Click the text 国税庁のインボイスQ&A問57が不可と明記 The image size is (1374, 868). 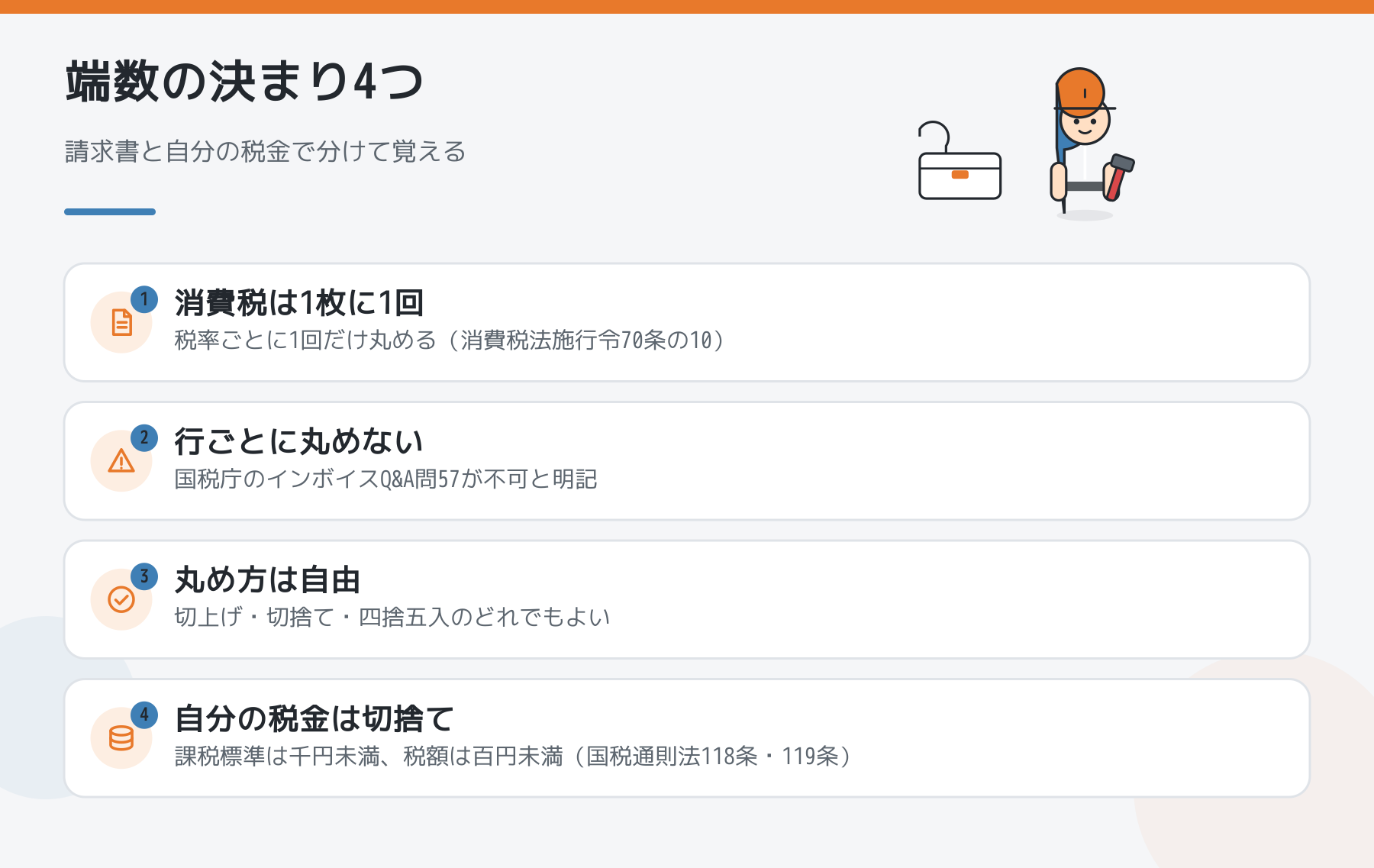click(x=385, y=479)
